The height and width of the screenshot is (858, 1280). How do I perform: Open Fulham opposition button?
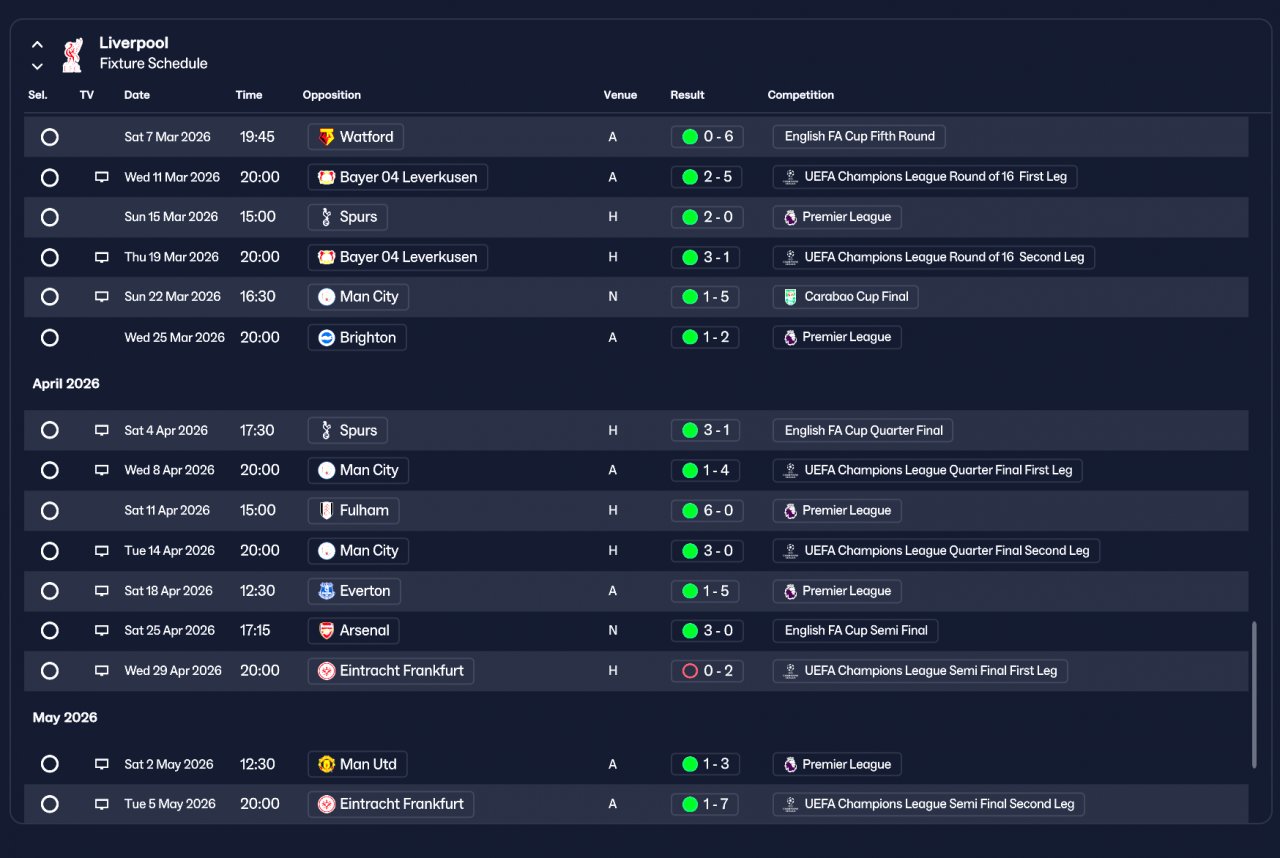pos(353,511)
